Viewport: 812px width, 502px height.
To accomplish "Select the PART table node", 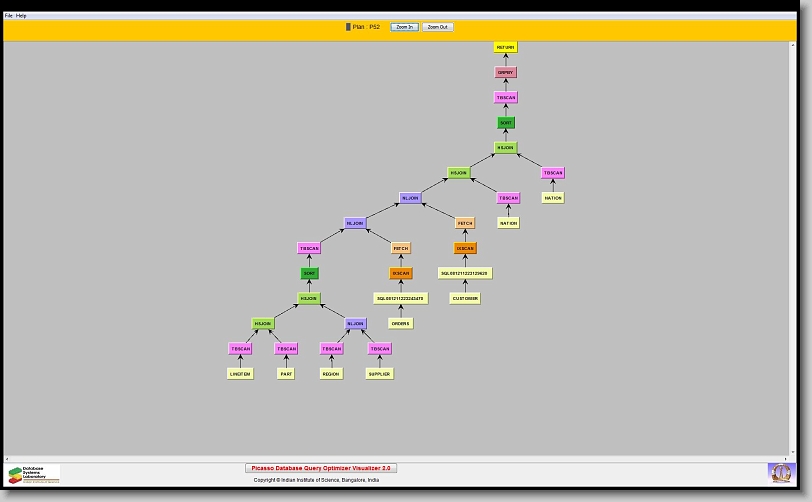I will point(286,374).
